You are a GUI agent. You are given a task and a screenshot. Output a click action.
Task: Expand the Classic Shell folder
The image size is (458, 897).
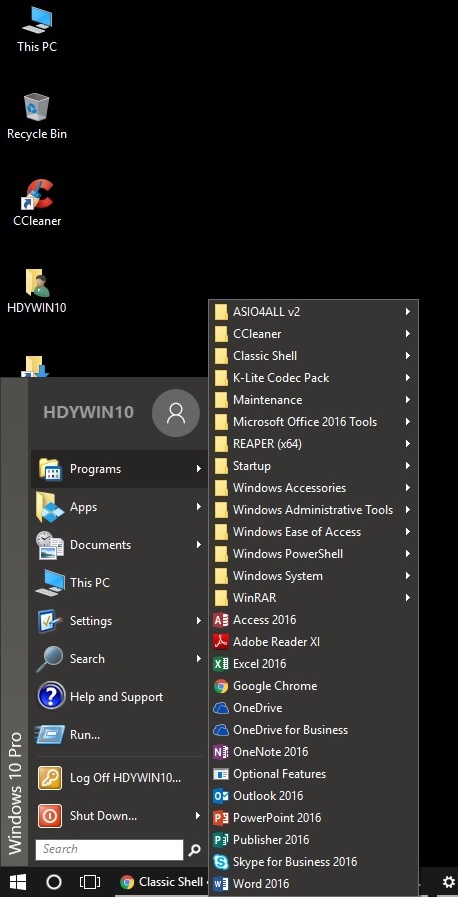coord(314,356)
